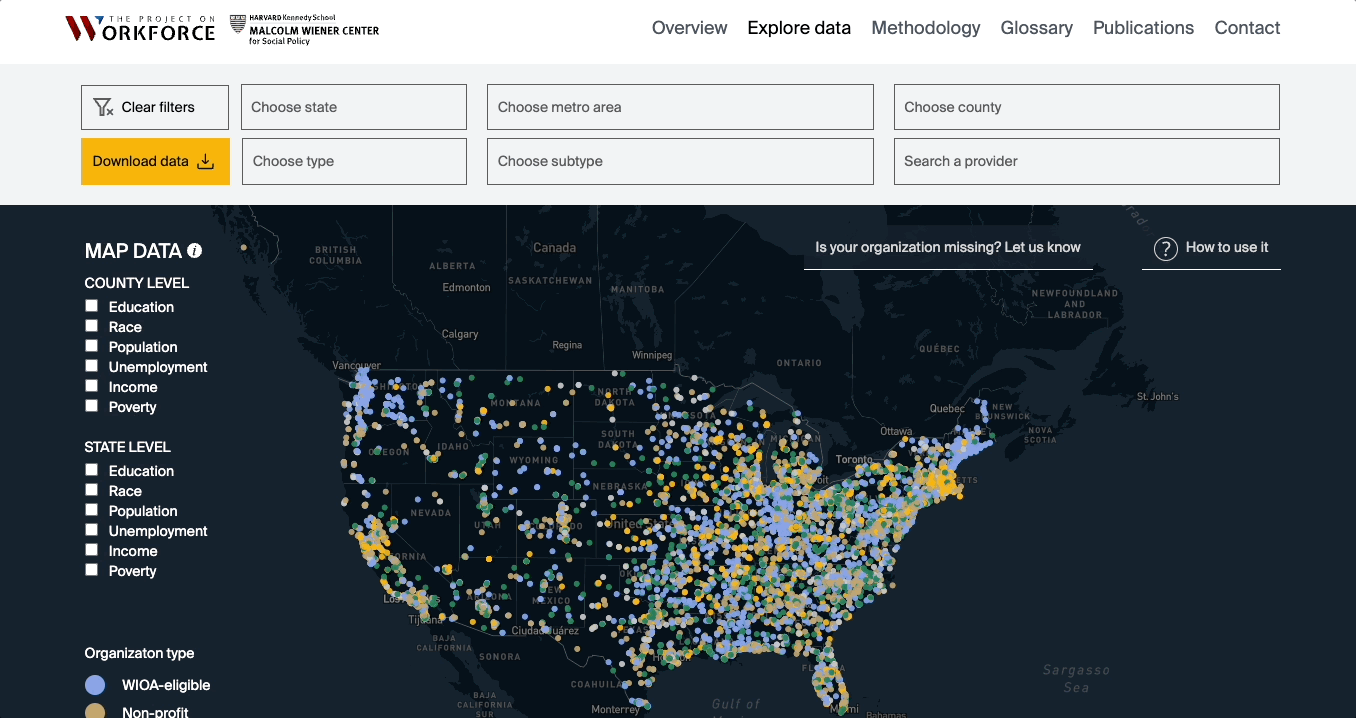
Task: Click 'Is your organization missing? Let us know'
Action: pos(947,247)
